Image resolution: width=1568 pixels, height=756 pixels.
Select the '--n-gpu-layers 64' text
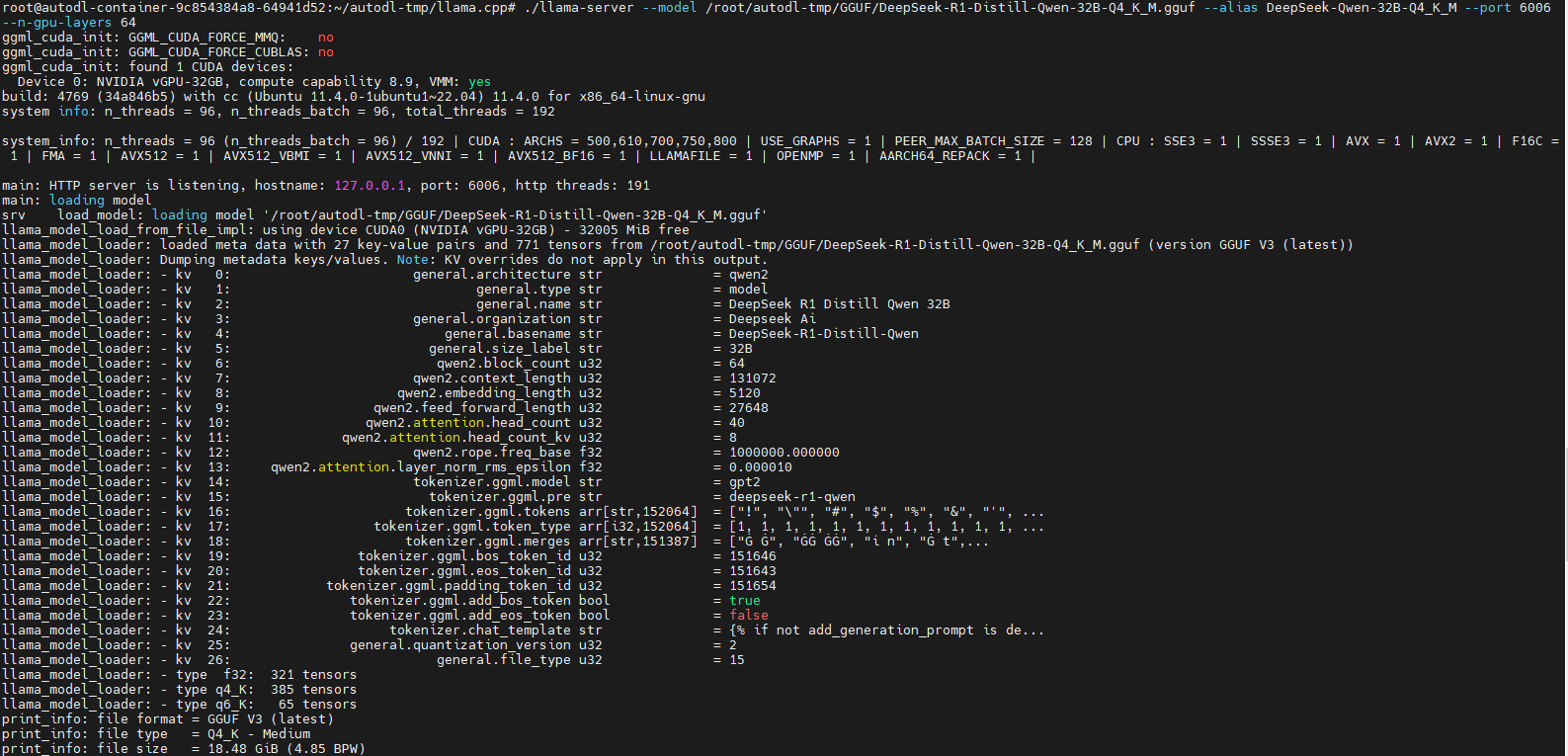(x=69, y=23)
